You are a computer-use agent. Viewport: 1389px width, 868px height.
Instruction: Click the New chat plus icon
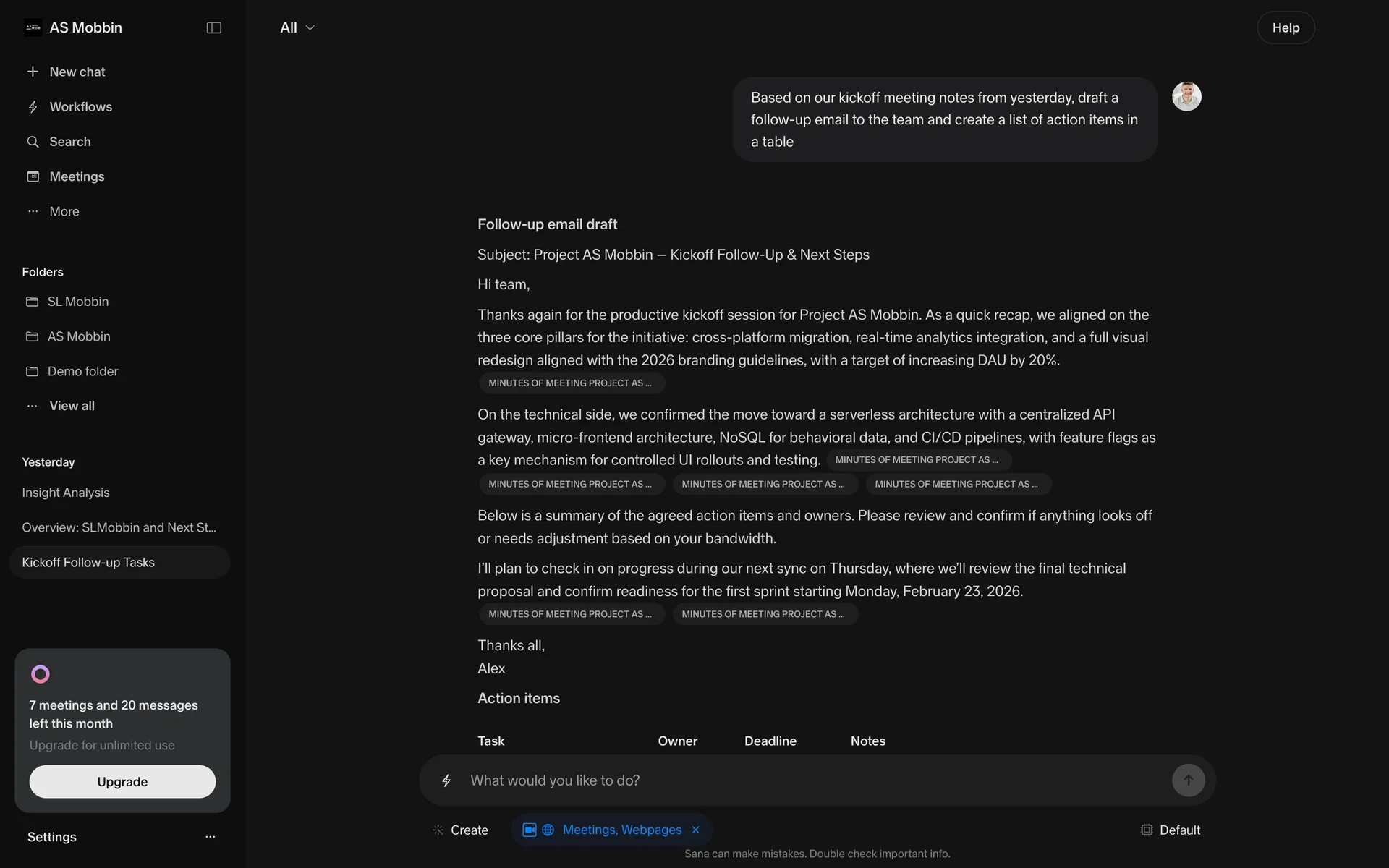(33, 72)
